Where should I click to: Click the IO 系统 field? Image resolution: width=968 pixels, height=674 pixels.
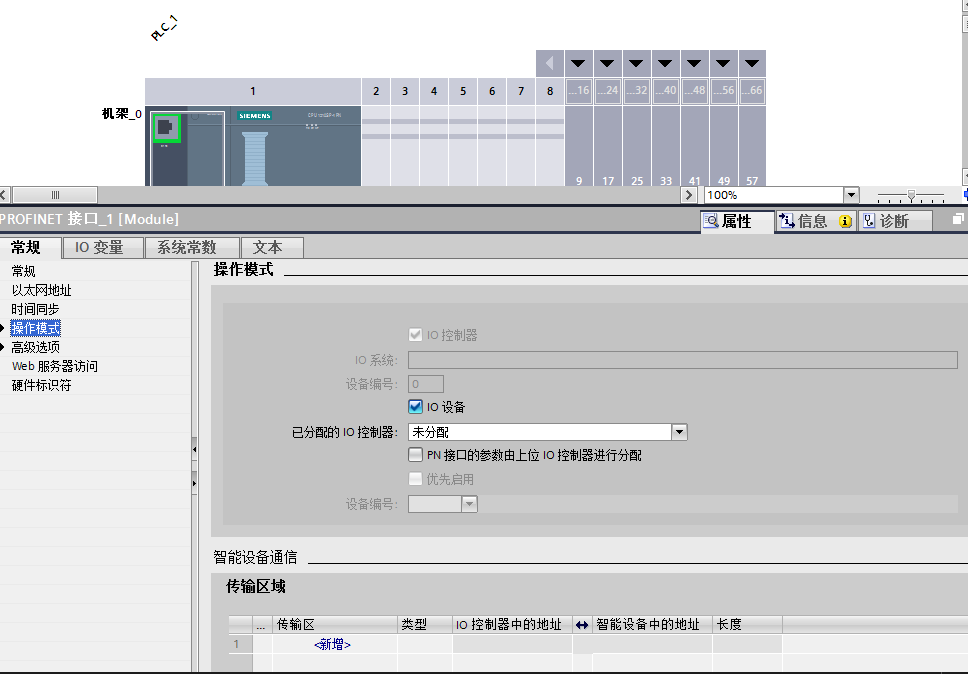tap(683, 360)
